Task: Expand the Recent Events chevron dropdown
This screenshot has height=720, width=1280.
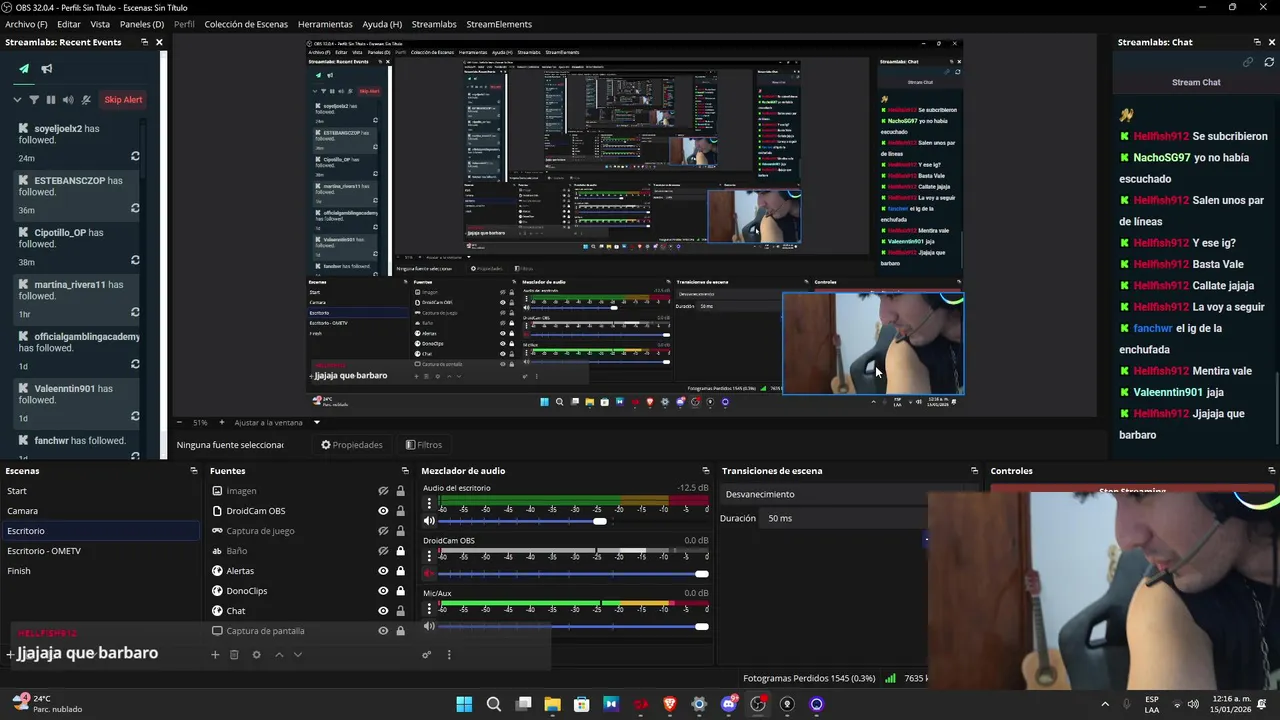Action: [17, 100]
